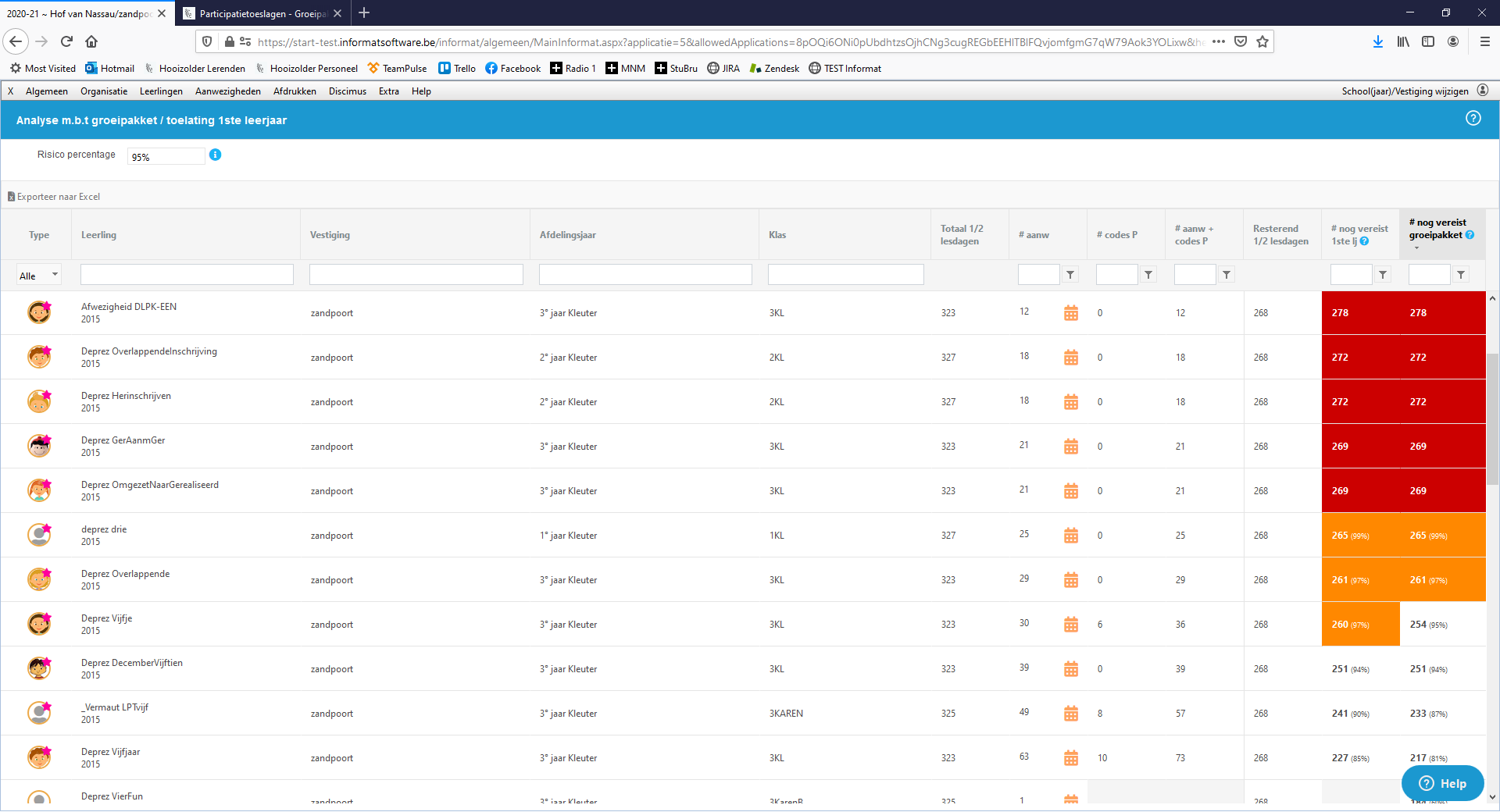1500x812 pixels.
Task: Open calendar icon in Deprez Vijfje row
Action: 1070,625
